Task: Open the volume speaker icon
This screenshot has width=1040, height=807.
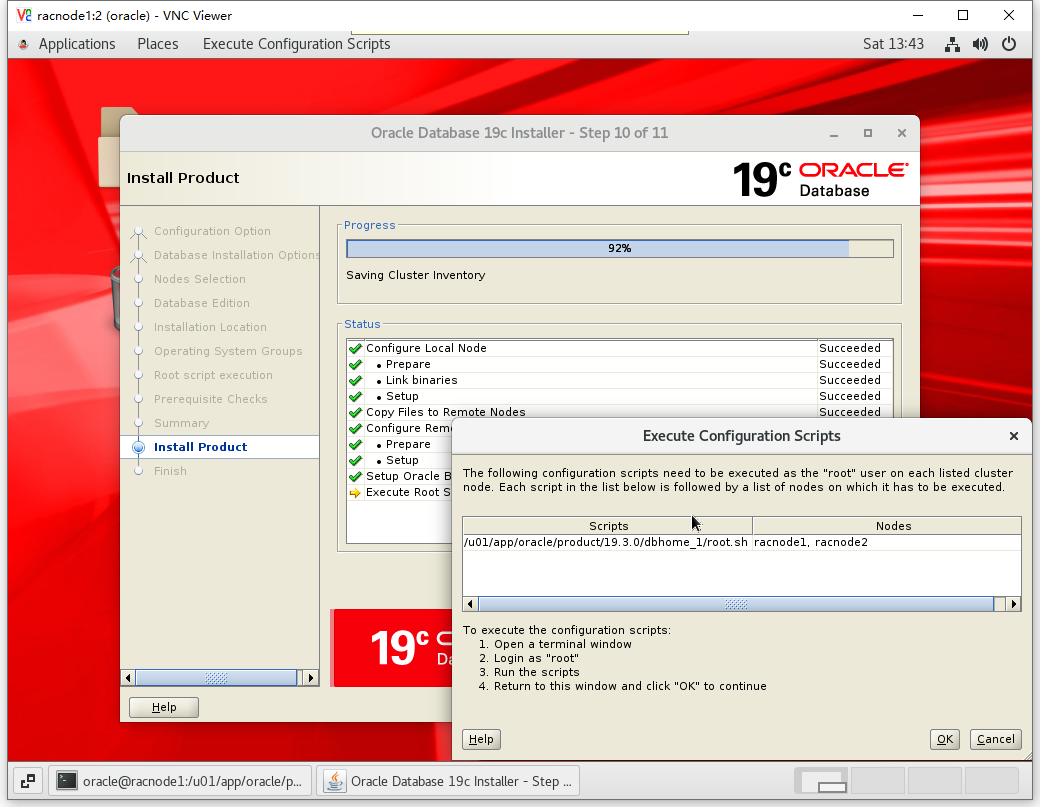Action: (980, 44)
